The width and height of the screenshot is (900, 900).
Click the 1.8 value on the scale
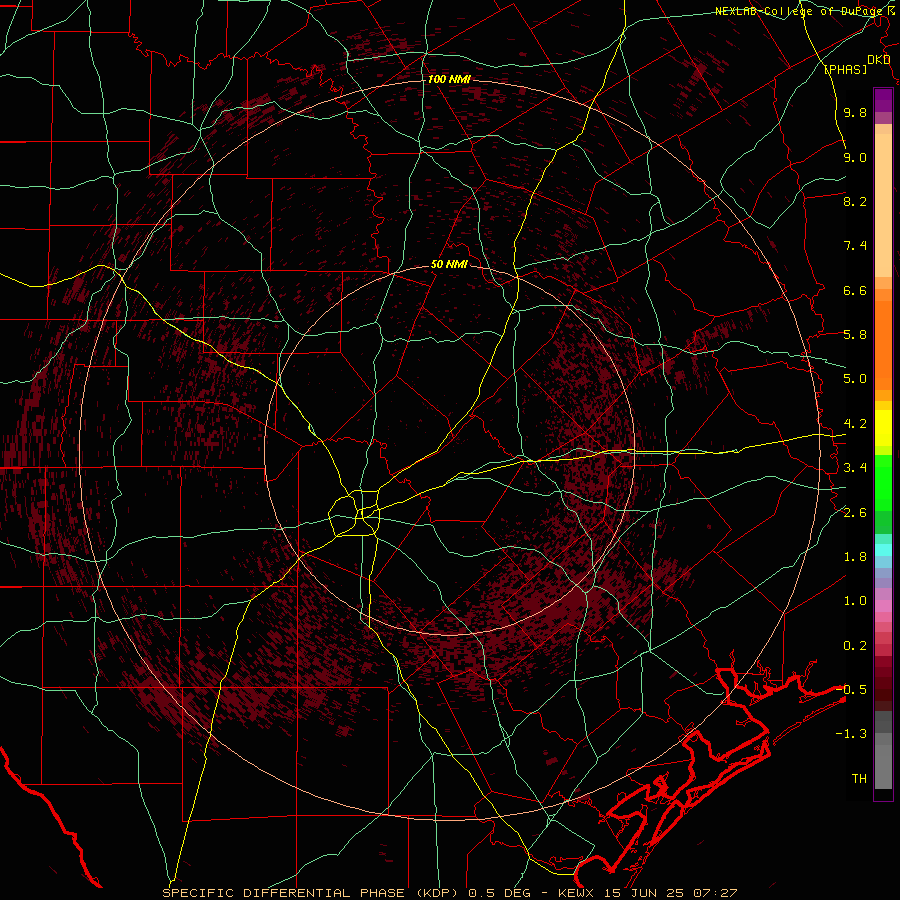pos(855,557)
